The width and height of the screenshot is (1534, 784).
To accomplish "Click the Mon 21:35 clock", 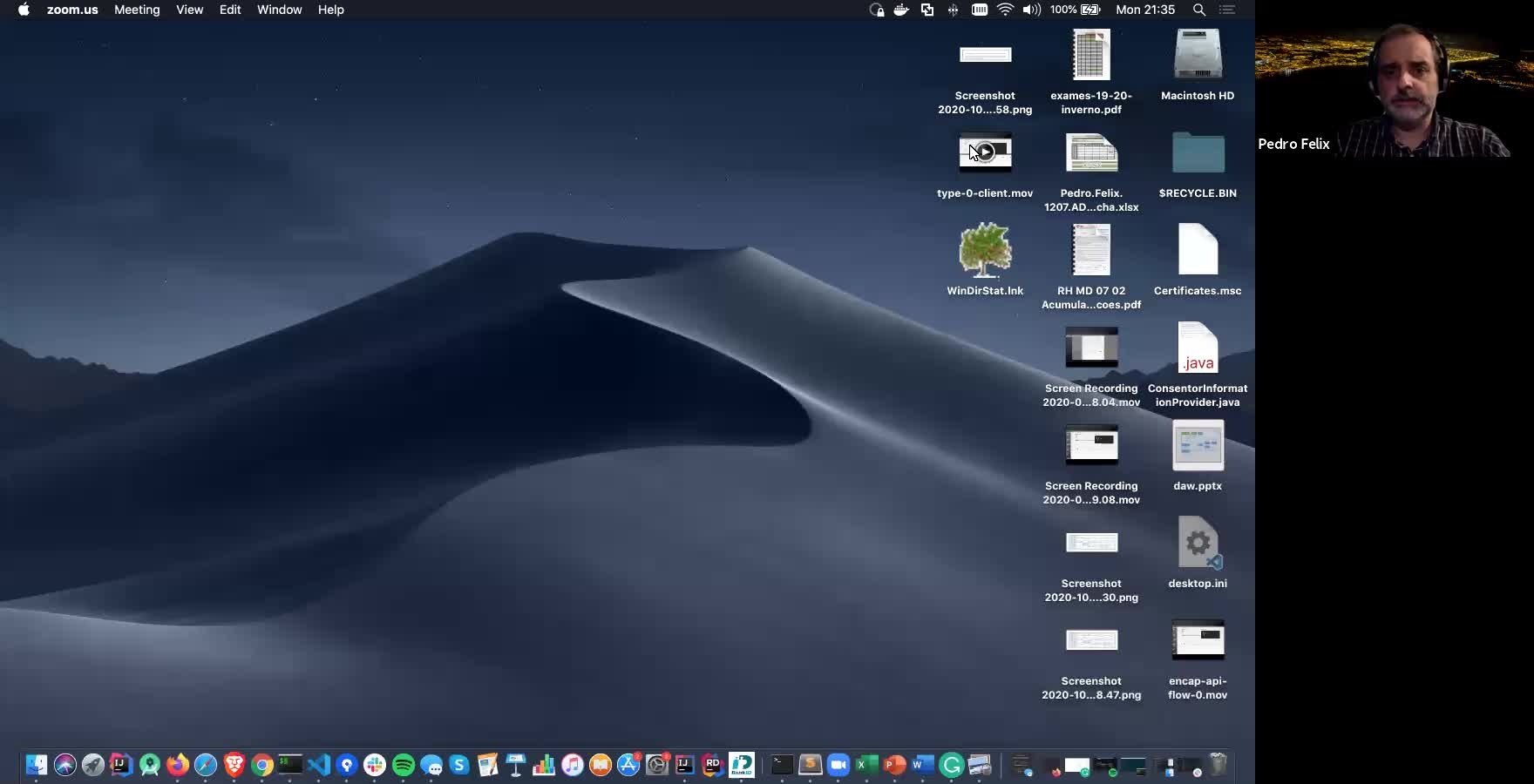I will (1145, 10).
